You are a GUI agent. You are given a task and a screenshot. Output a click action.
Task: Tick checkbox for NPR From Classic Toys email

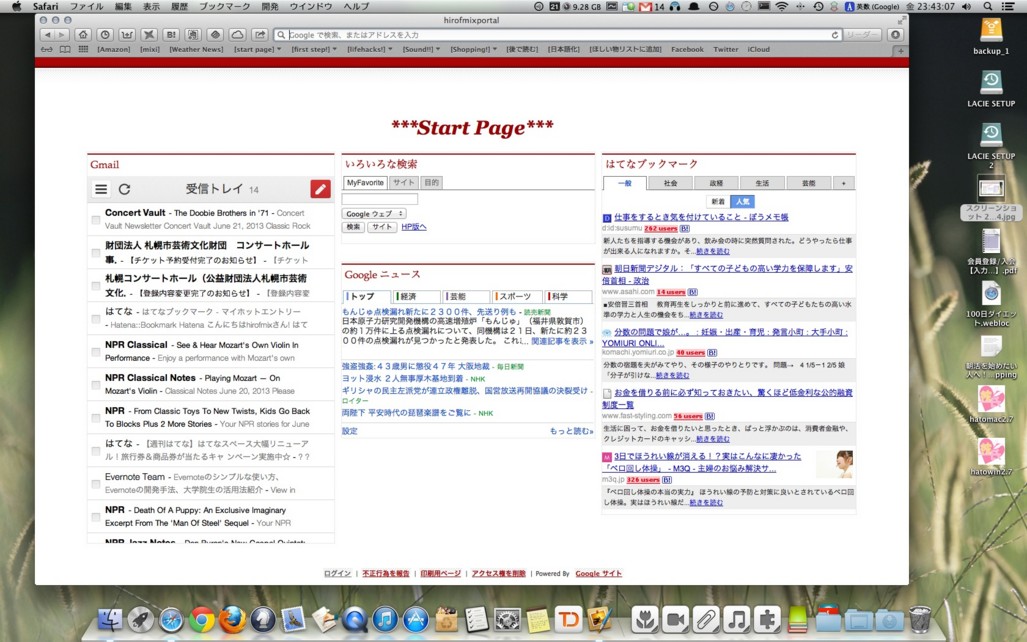click(x=96, y=417)
